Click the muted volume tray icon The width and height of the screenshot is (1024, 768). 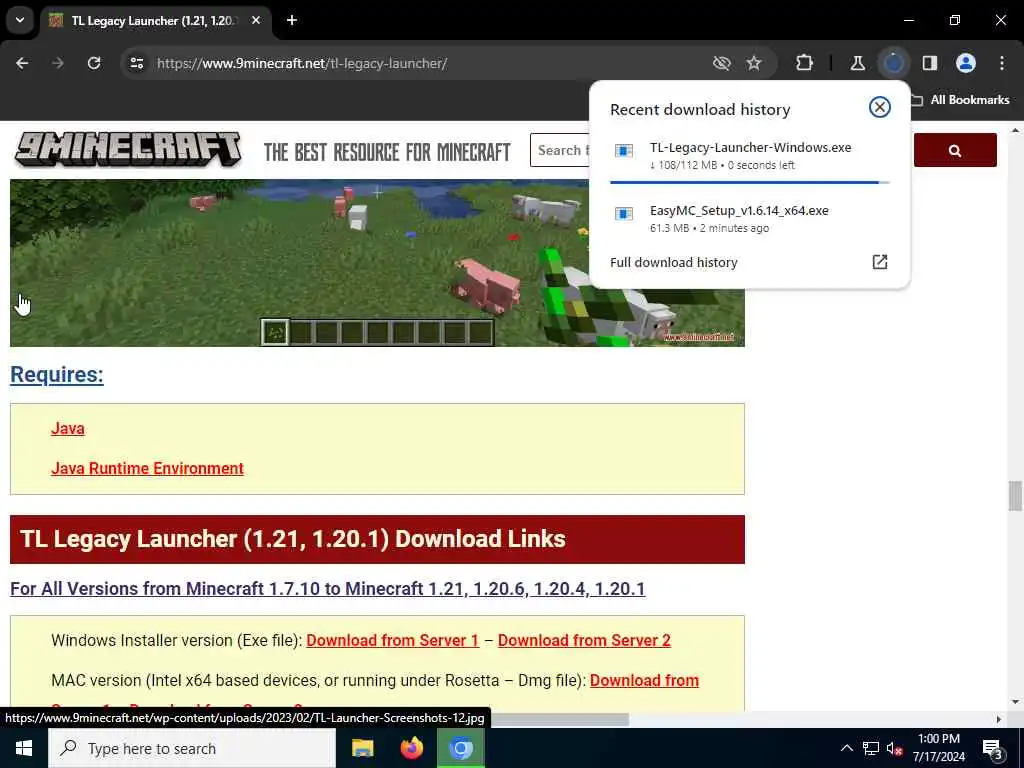pos(895,749)
